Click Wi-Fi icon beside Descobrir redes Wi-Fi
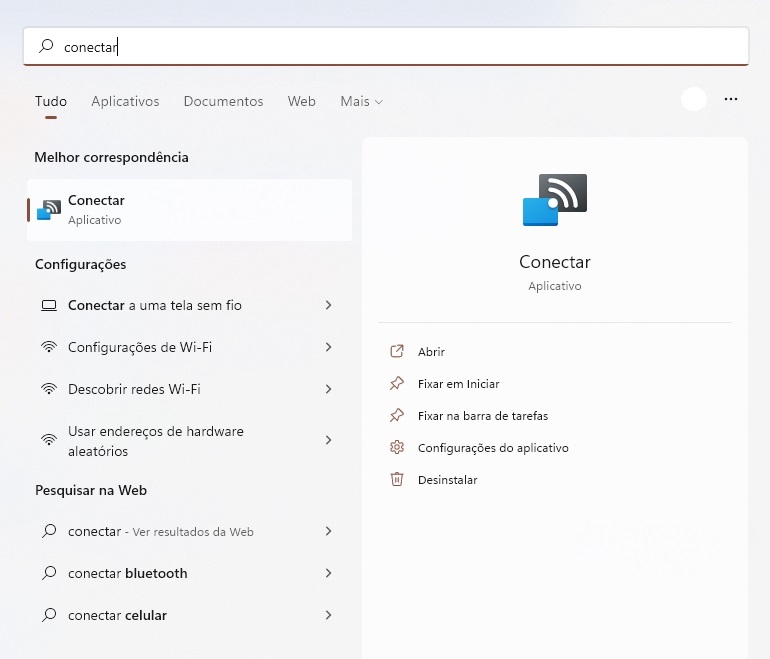The height and width of the screenshot is (659, 770). pos(49,389)
